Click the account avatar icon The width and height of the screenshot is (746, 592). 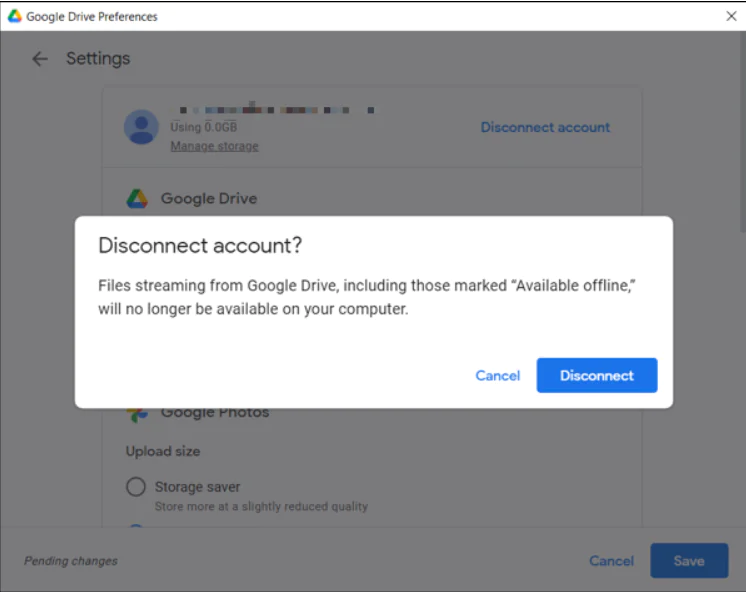pyautogui.click(x=141, y=127)
